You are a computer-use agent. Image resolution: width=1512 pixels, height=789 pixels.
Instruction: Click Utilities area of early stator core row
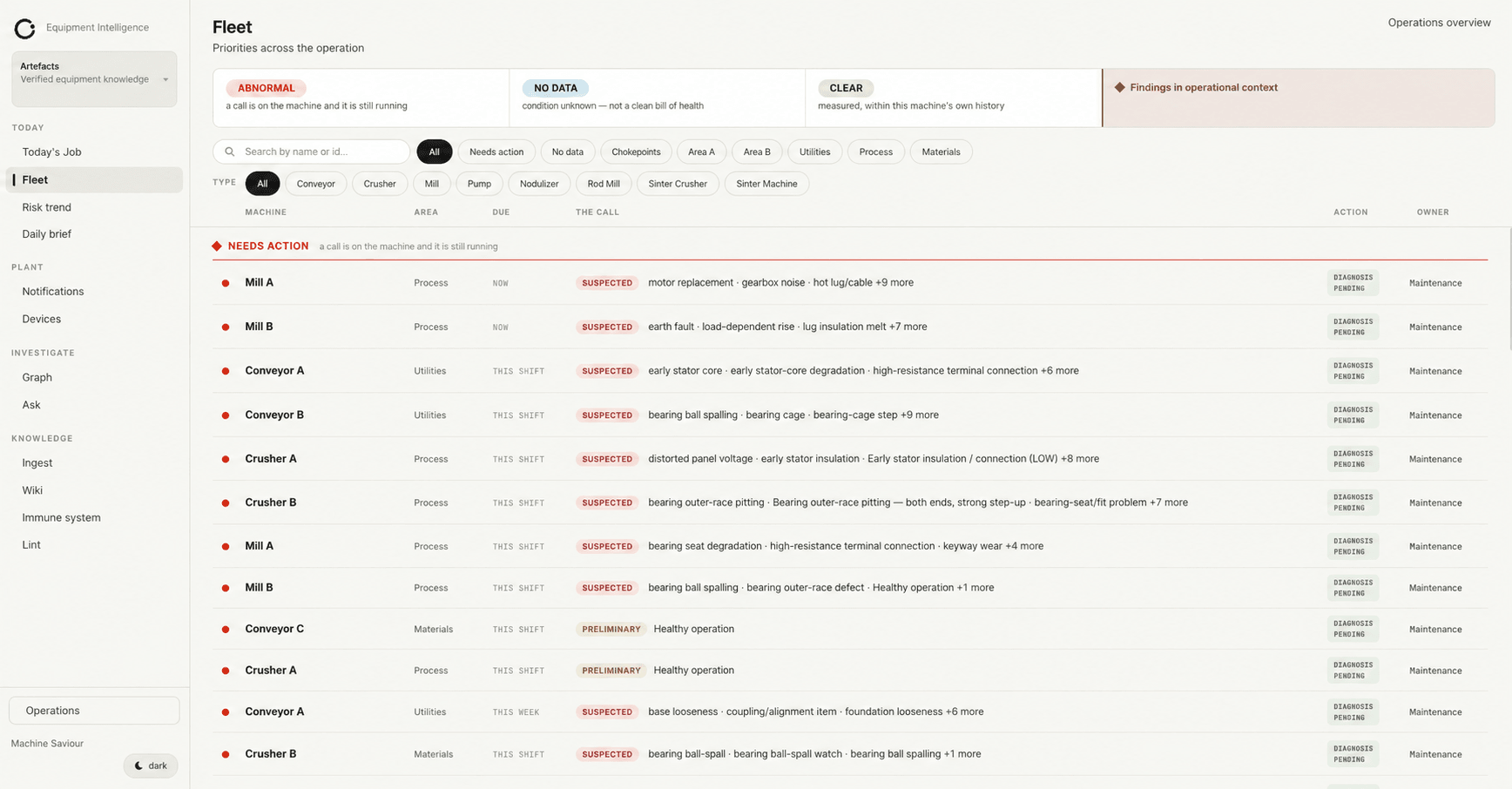tap(430, 371)
